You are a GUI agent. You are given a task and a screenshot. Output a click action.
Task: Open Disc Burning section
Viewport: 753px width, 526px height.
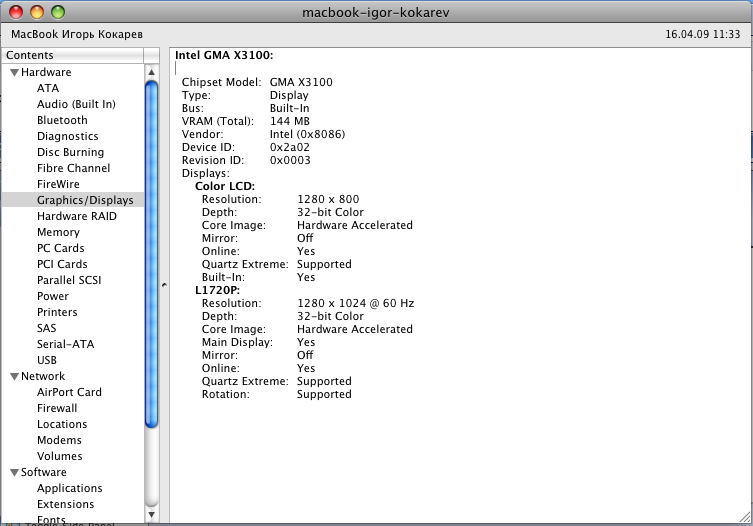click(x=71, y=152)
